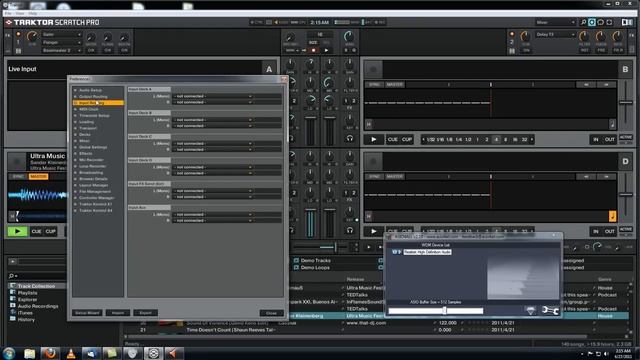Click Setup Wizard button in Preferences
The height and width of the screenshot is (360, 640).
tap(87, 313)
